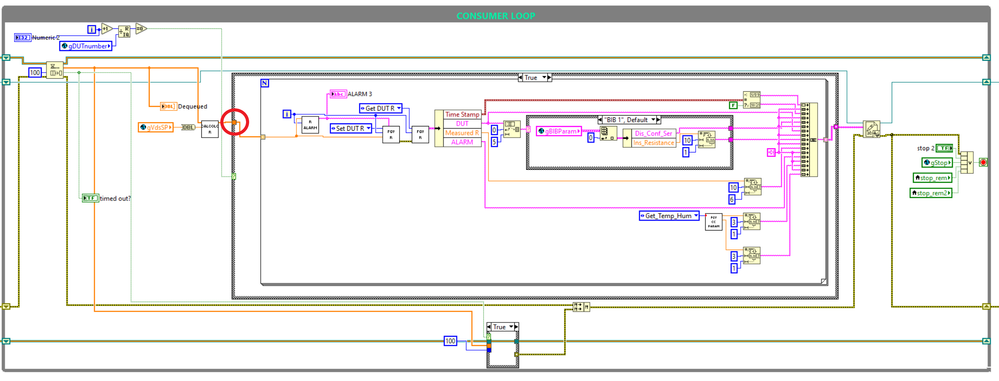
Task: Click next-case arrow on outer True case structure
Action: (548, 77)
